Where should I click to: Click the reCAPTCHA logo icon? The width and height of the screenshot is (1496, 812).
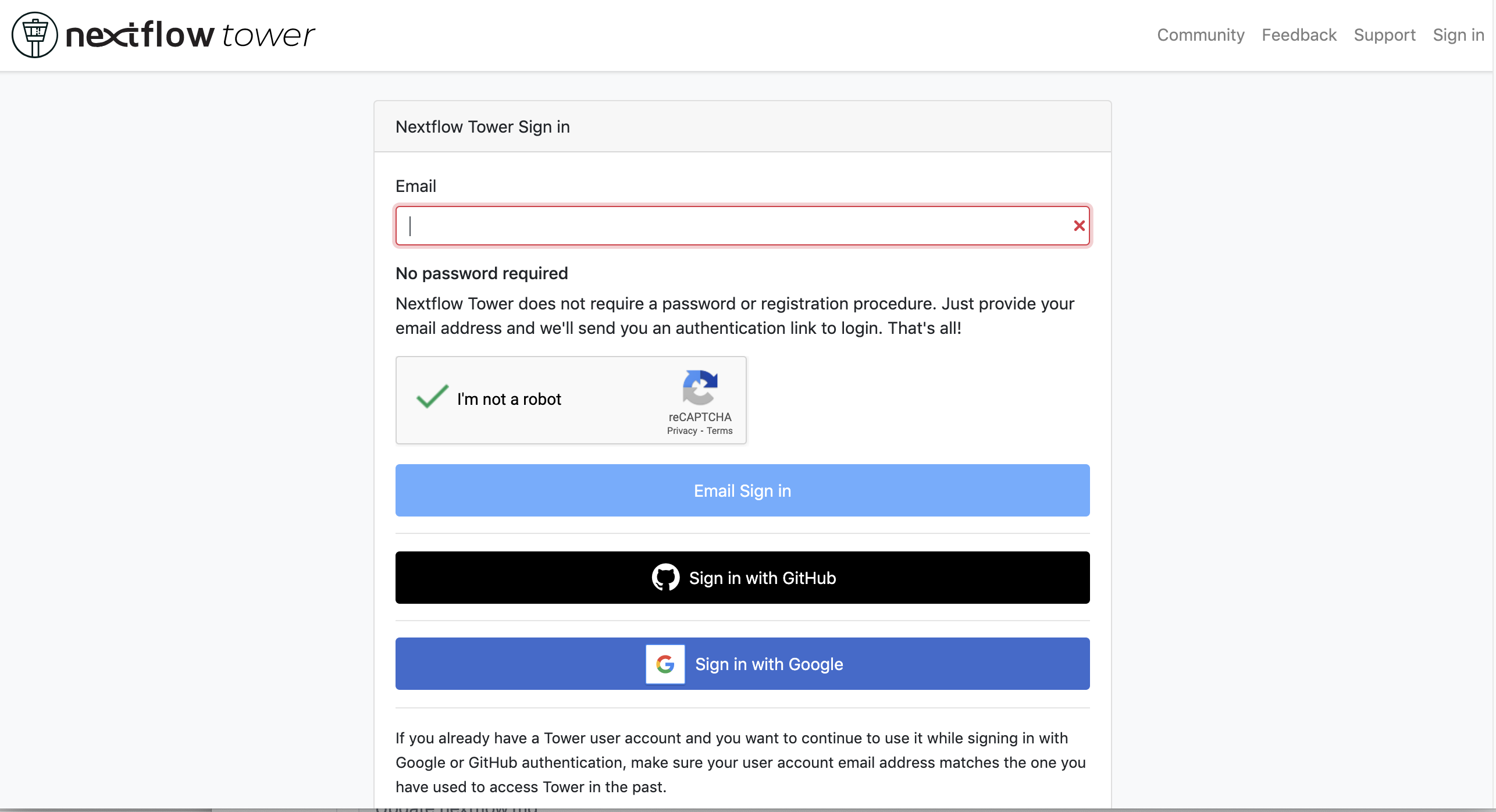point(700,387)
